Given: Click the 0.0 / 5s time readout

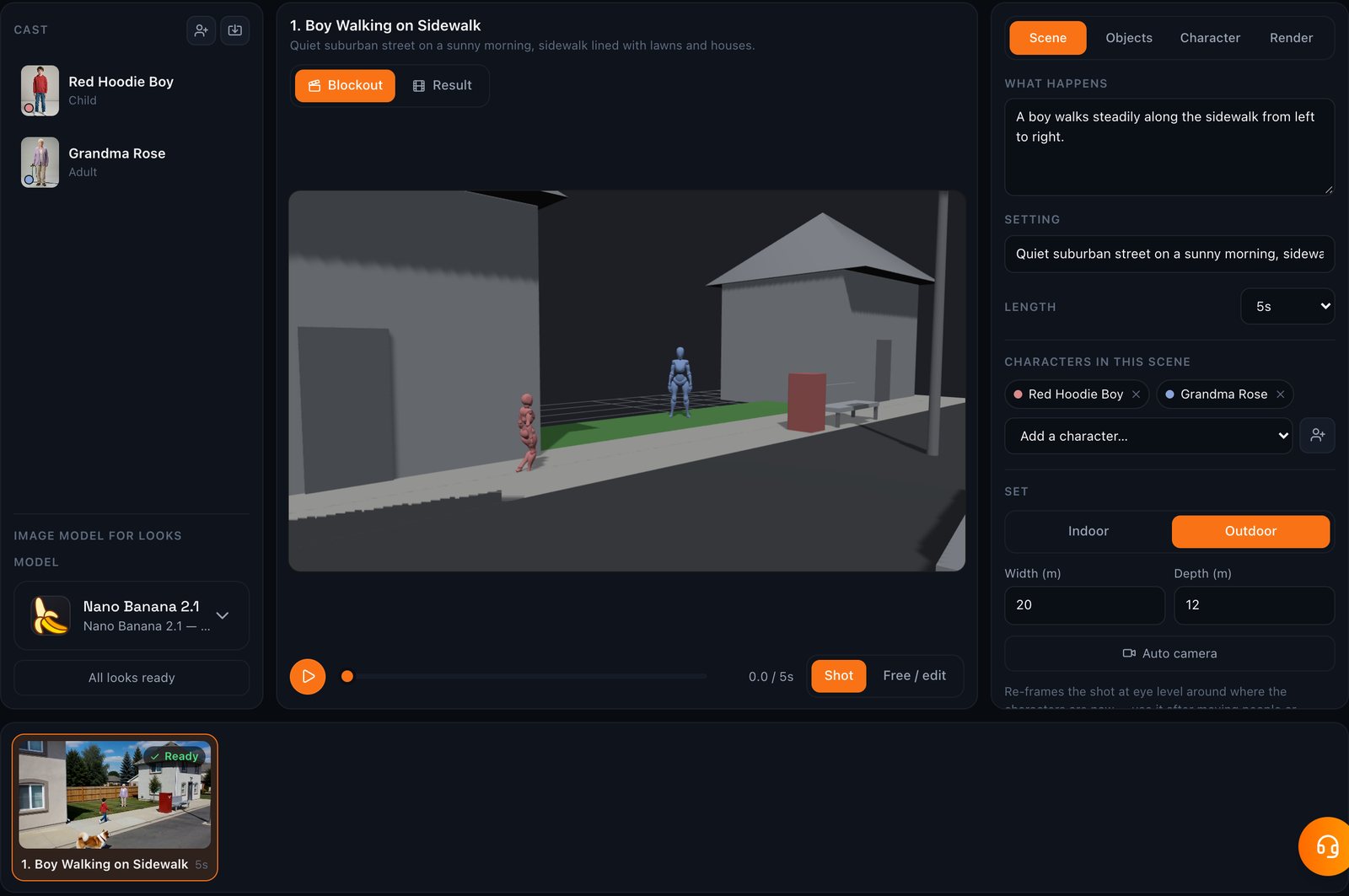Looking at the screenshot, I should click(771, 677).
